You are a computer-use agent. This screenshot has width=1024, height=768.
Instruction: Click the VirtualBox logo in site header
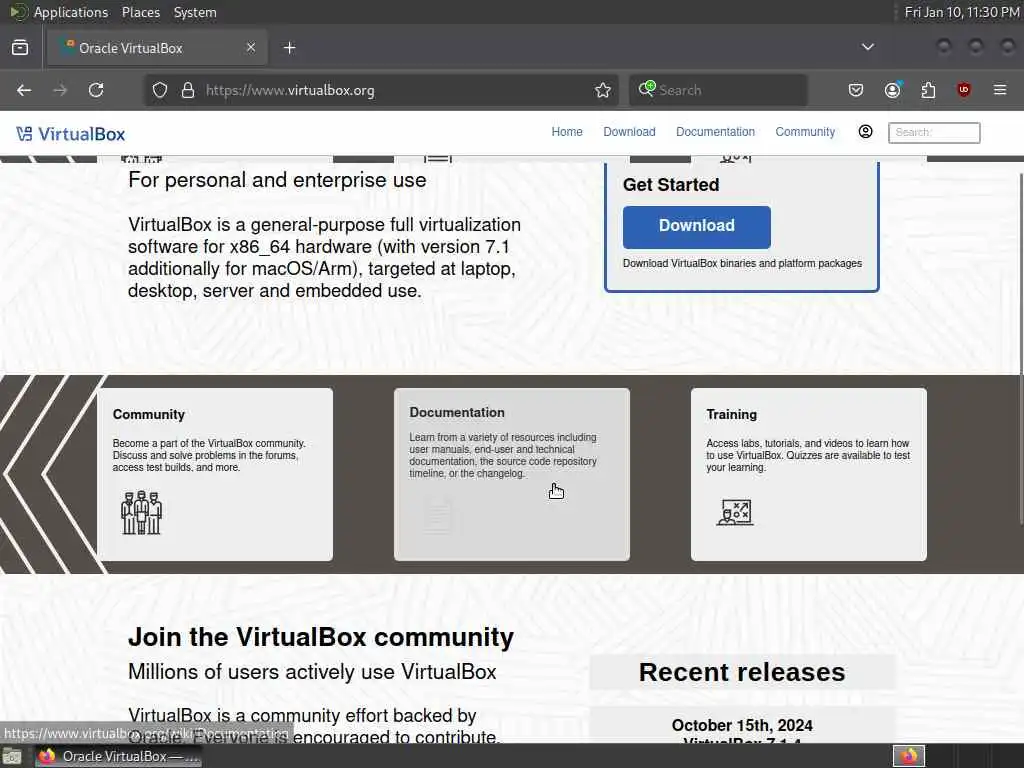pyautogui.click(x=71, y=134)
